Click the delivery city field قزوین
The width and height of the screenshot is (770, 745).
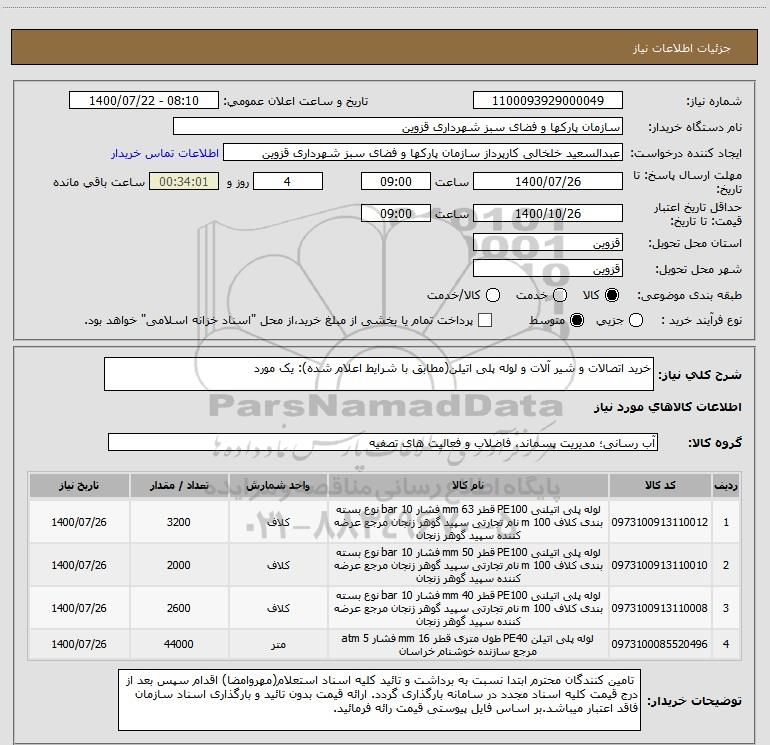pyautogui.click(x=548, y=269)
